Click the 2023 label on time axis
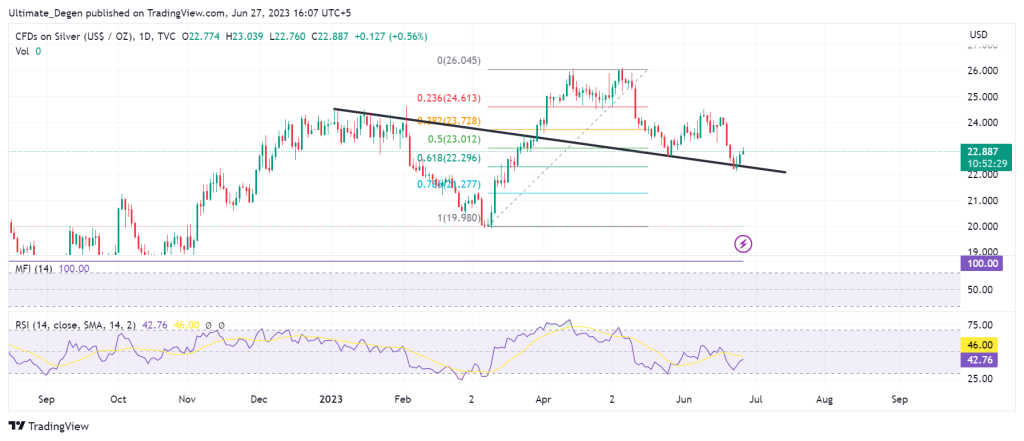1024x441 pixels. [331, 399]
